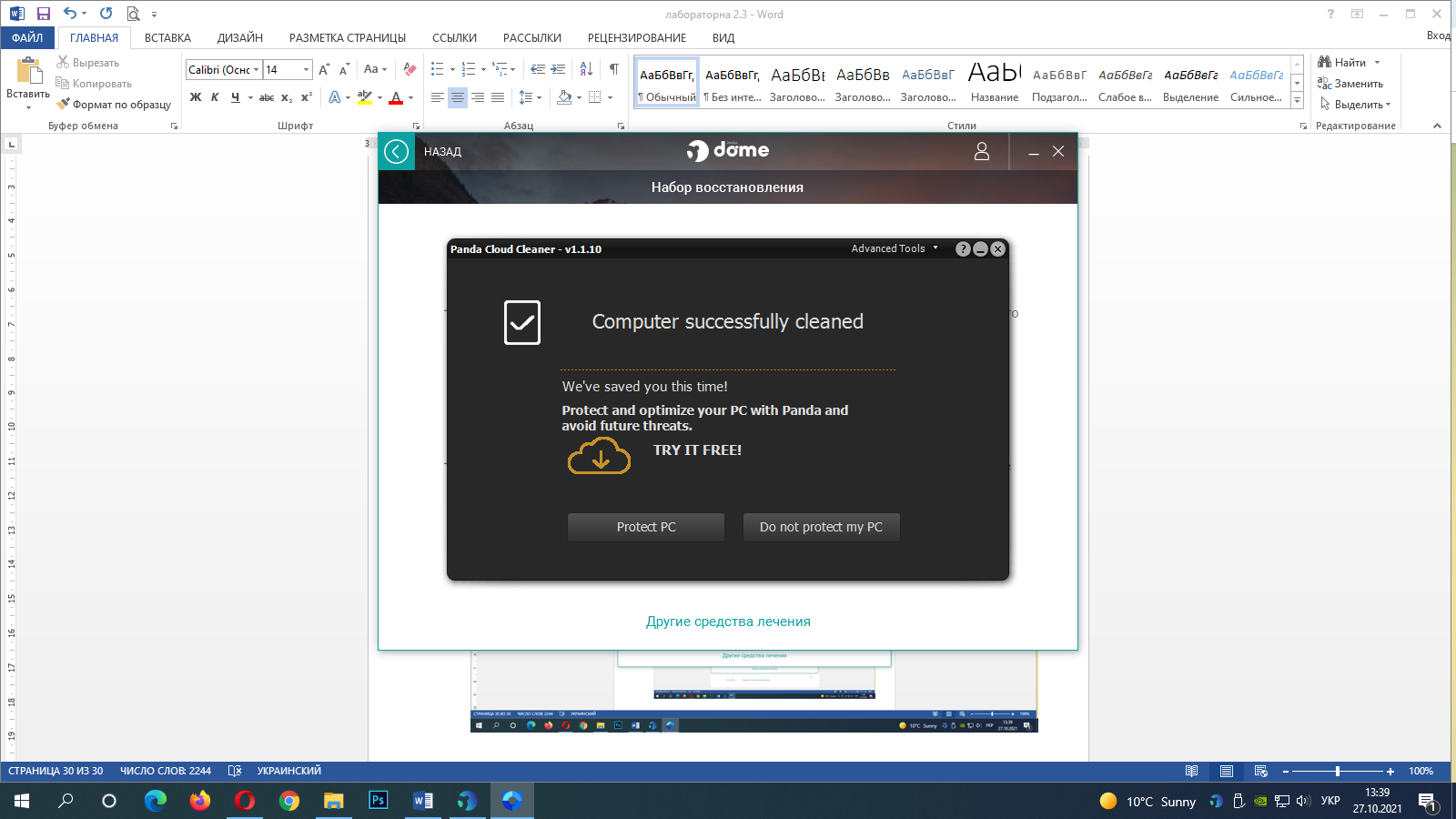Open Photoshop from the taskbar

click(379, 801)
